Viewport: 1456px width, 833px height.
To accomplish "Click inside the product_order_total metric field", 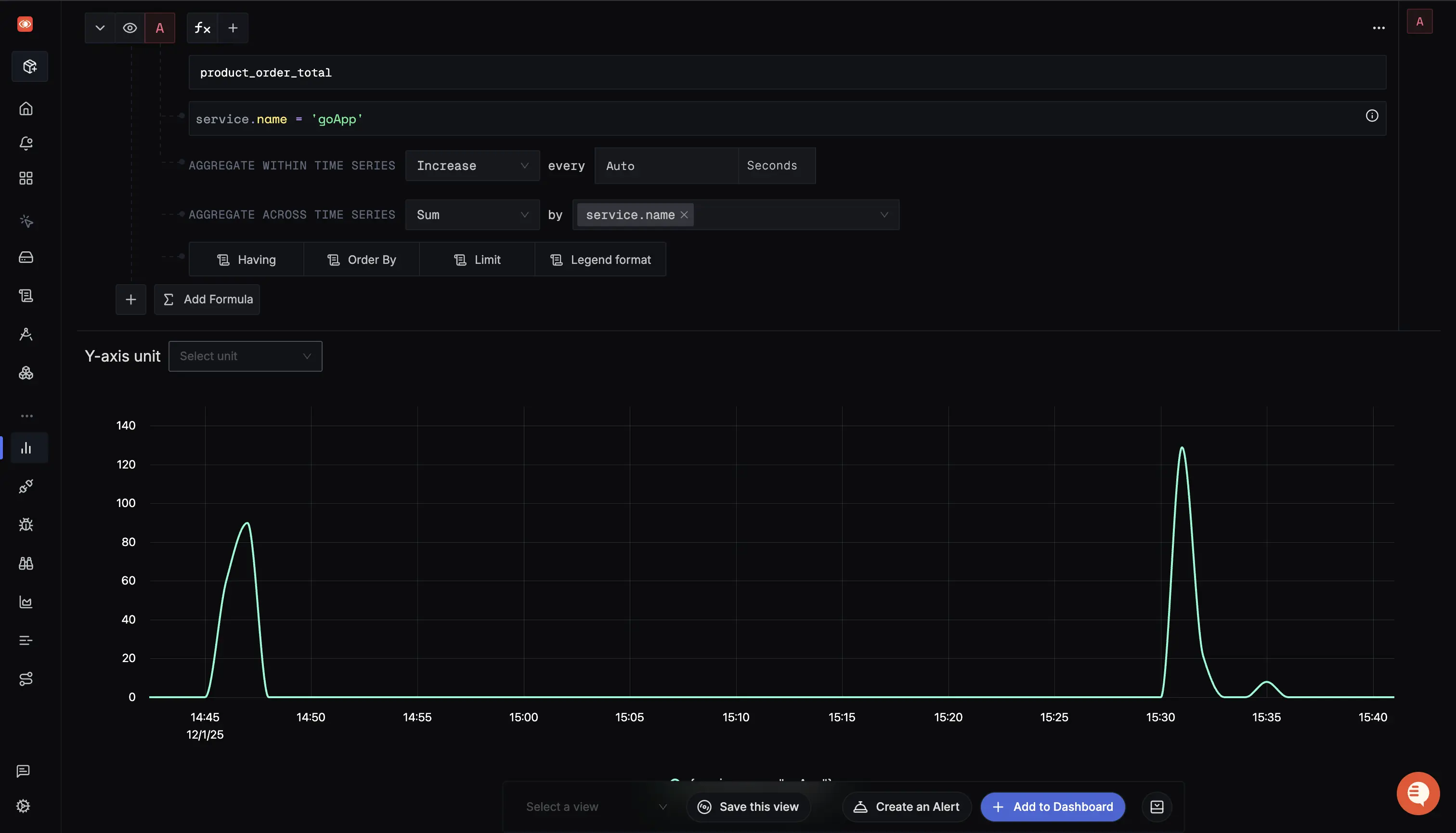I will pos(788,72).
